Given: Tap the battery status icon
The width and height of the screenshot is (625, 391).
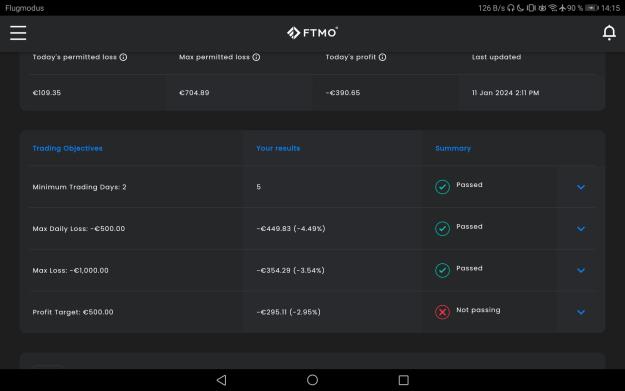Looking at the screenshot, I should click(592, 8).
